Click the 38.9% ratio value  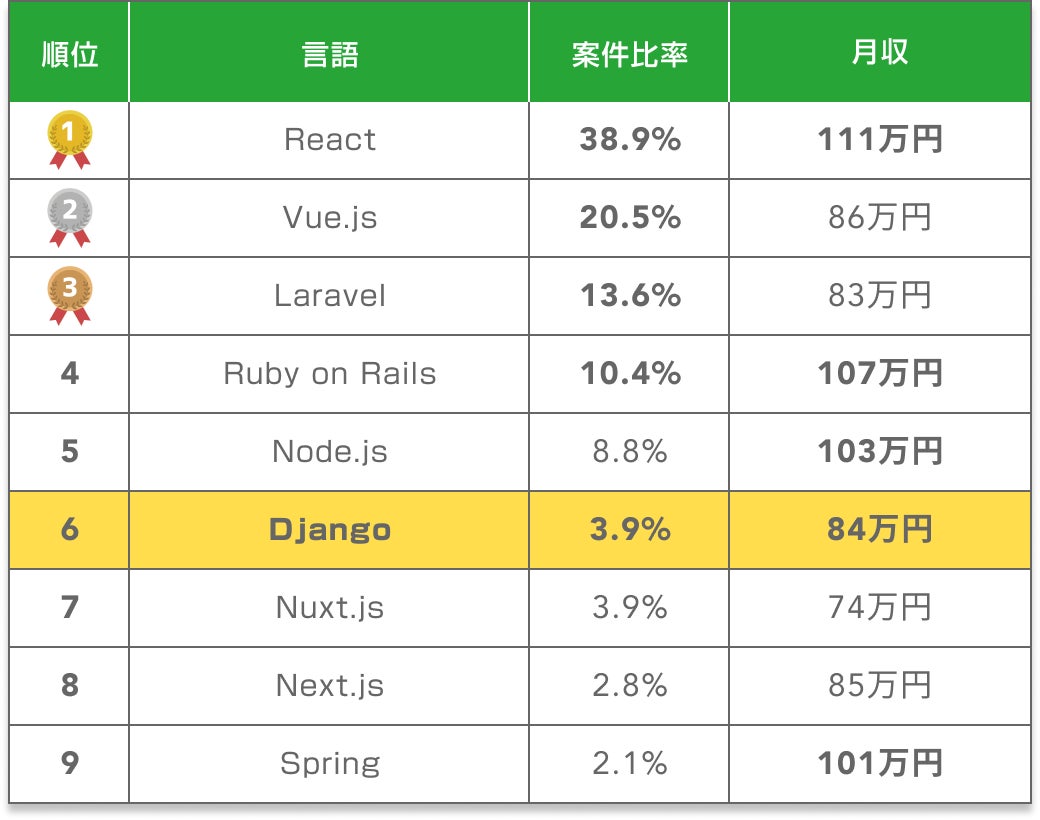[629, 140]
